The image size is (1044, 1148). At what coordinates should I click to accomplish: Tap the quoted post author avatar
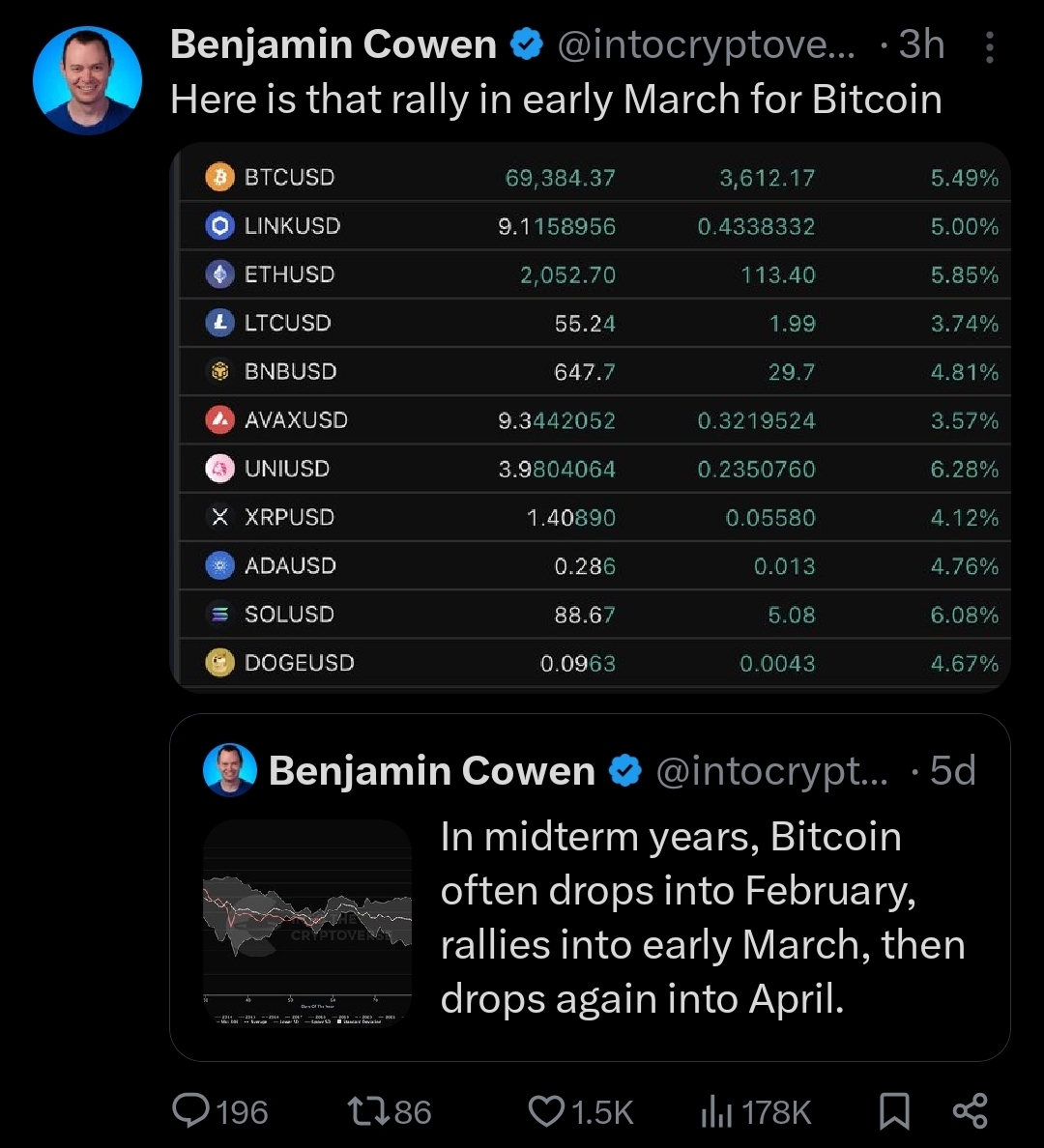(230, 770)
